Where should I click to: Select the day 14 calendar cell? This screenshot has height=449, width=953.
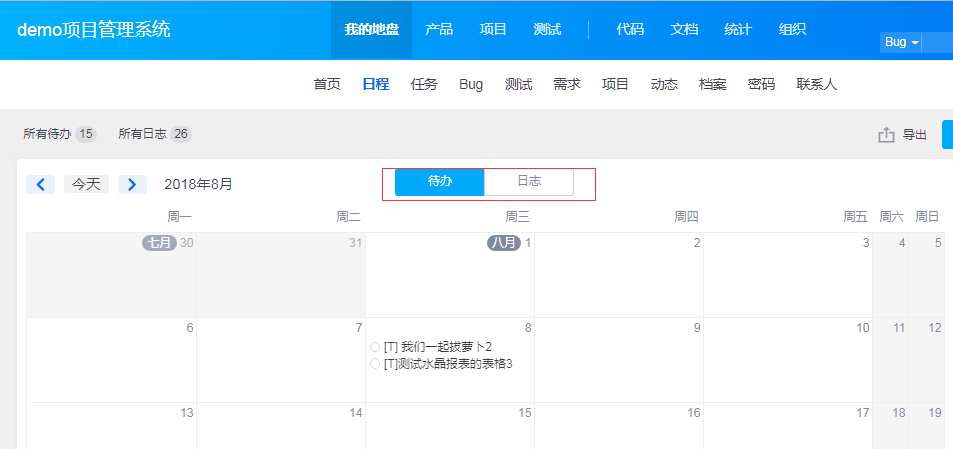pos(281,426)
